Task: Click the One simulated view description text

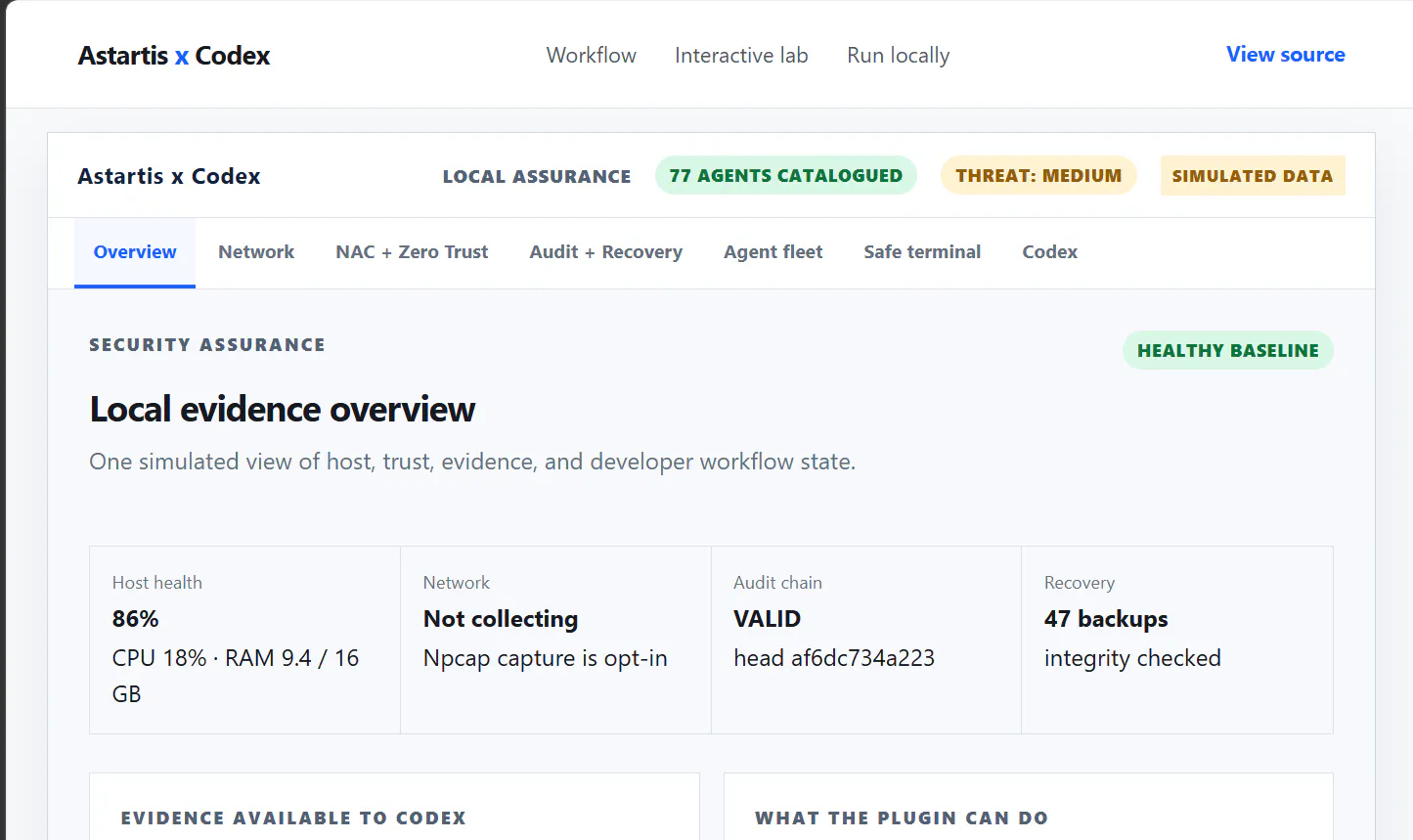Action: point(472,462)
